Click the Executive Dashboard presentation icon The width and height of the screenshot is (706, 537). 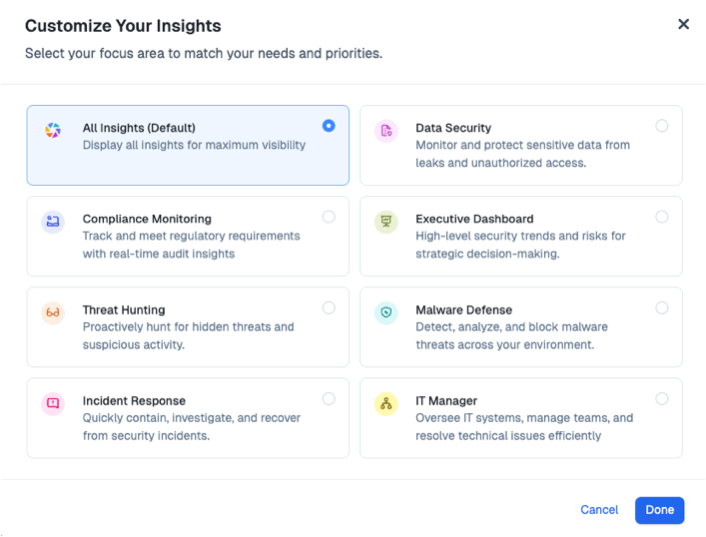[x=386, y=222]
